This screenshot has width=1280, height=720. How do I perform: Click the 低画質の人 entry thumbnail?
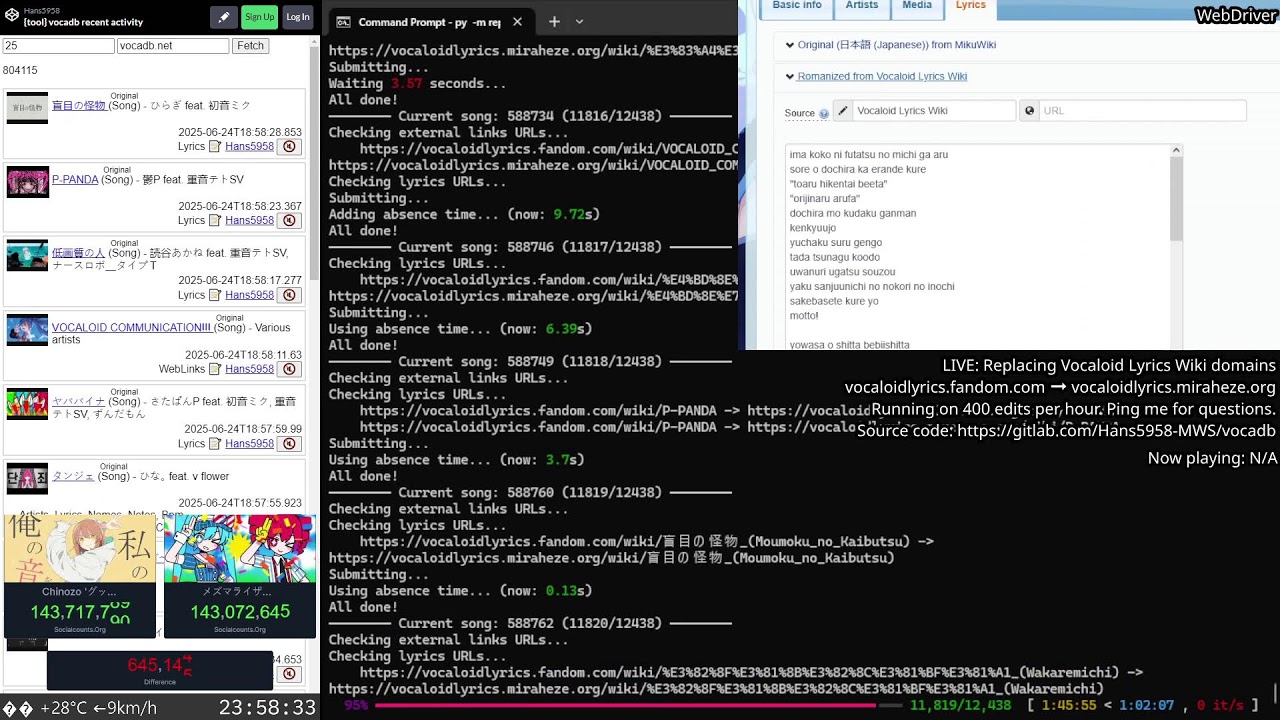coord(27,256)
